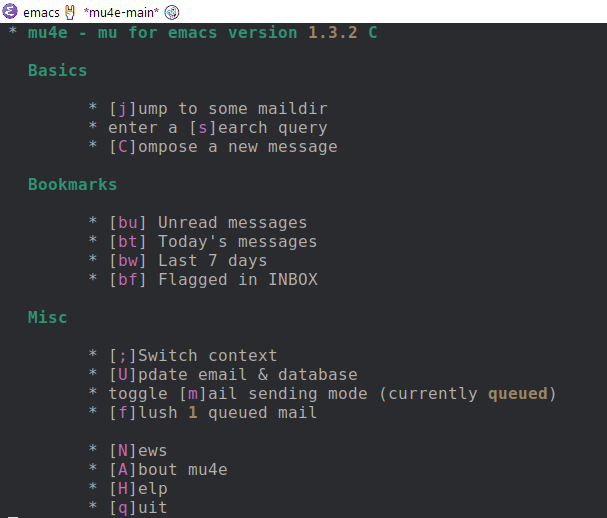Open the enter a [s]earch query option
607x518 pixels.
pos(218,128)
